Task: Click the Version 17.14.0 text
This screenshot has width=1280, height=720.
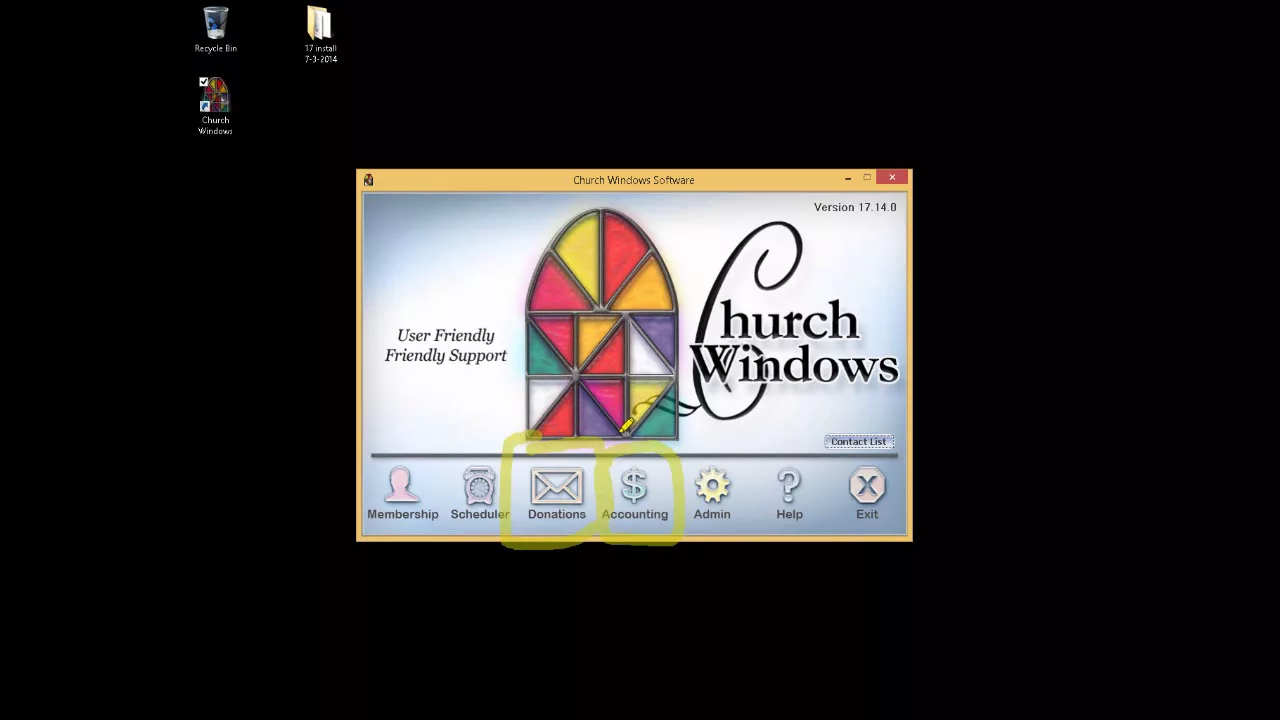Action: (855, 207)
